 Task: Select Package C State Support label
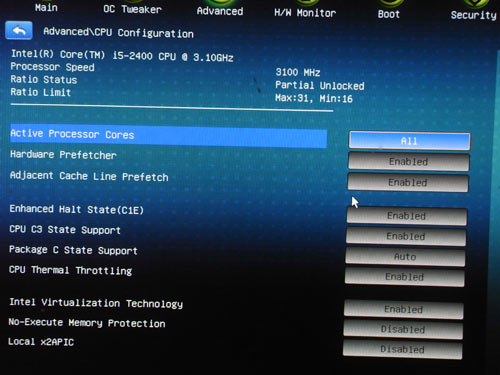click(73, 250)
